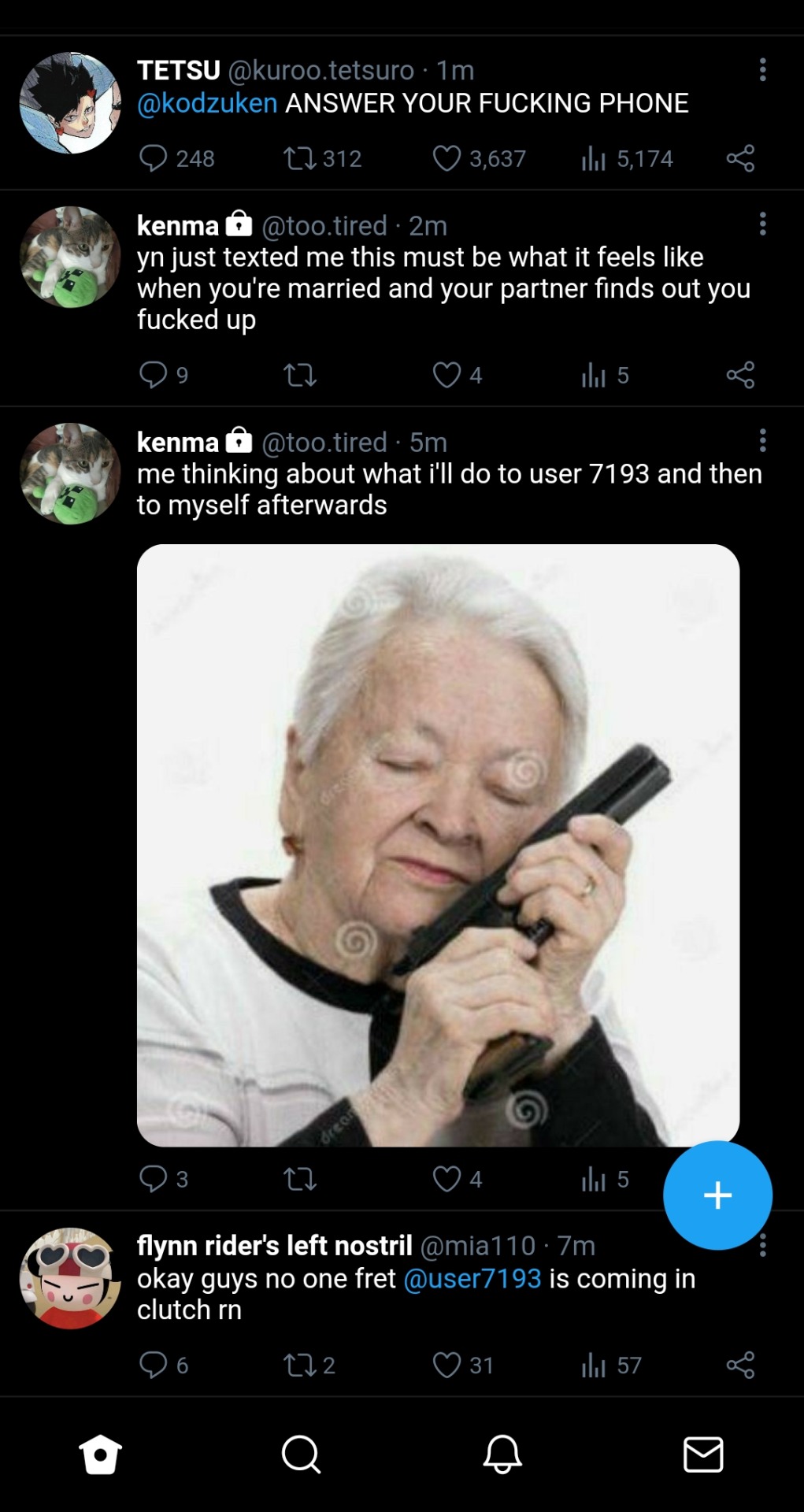804x1512 pixels.
Task: Like TETSU's tweet with 3,637 likes
Action: tap(446, 158)
